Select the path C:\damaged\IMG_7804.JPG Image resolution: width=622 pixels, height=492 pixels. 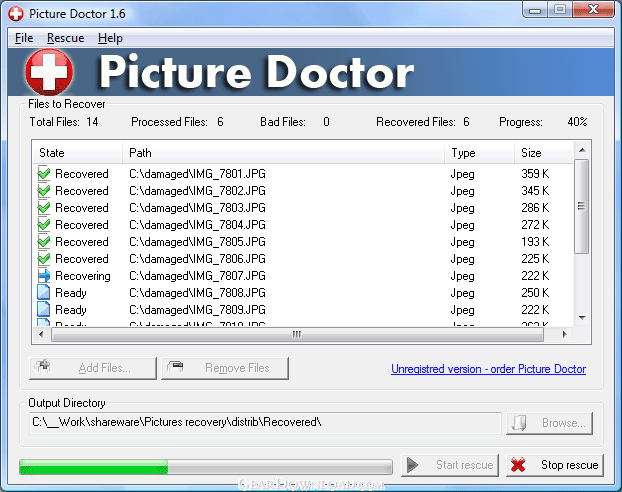point(197,225)
